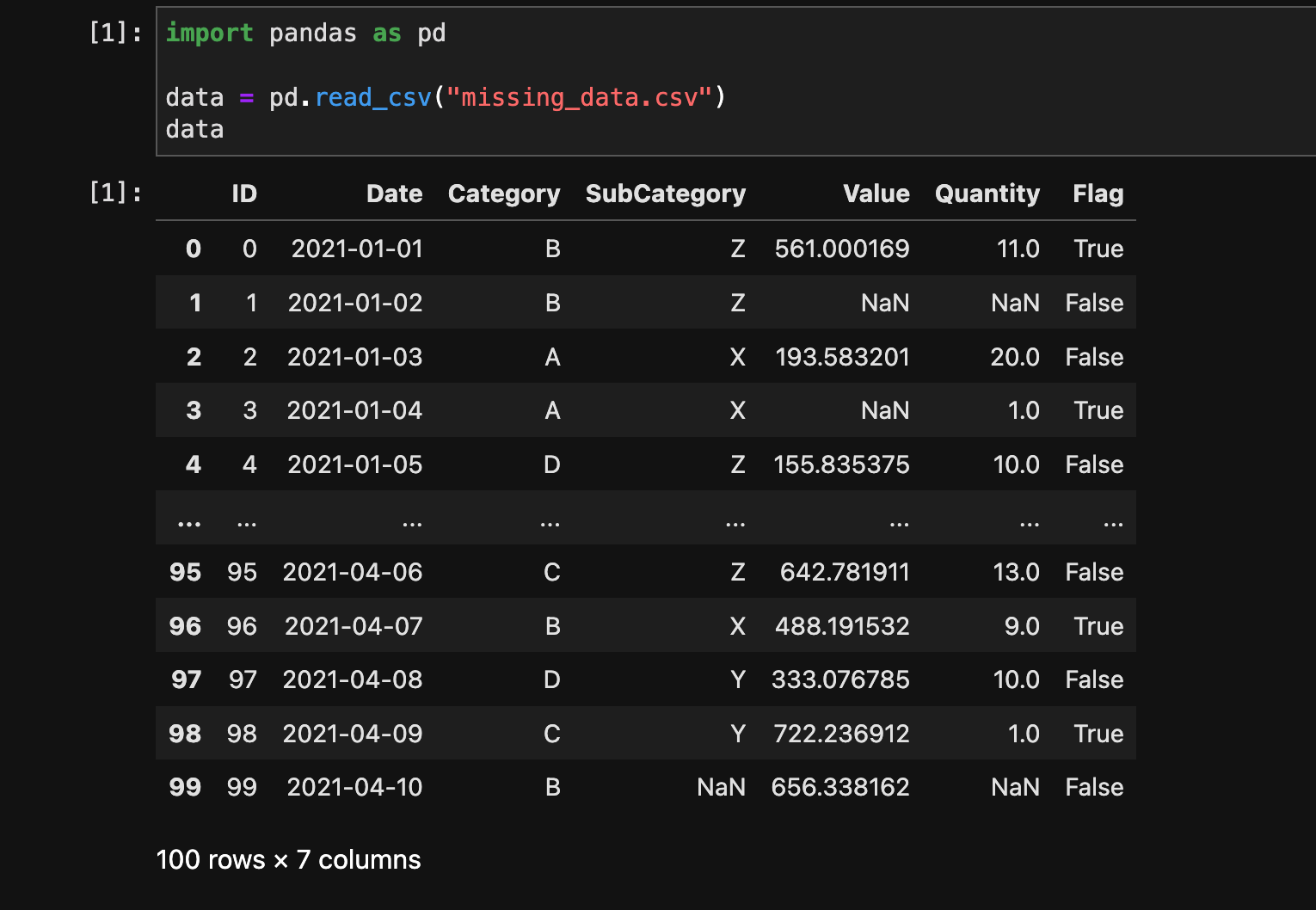1316x910 pixels.
Task: Click the "100 rows × 7 columns" summary text
Action: coord(288,859)
